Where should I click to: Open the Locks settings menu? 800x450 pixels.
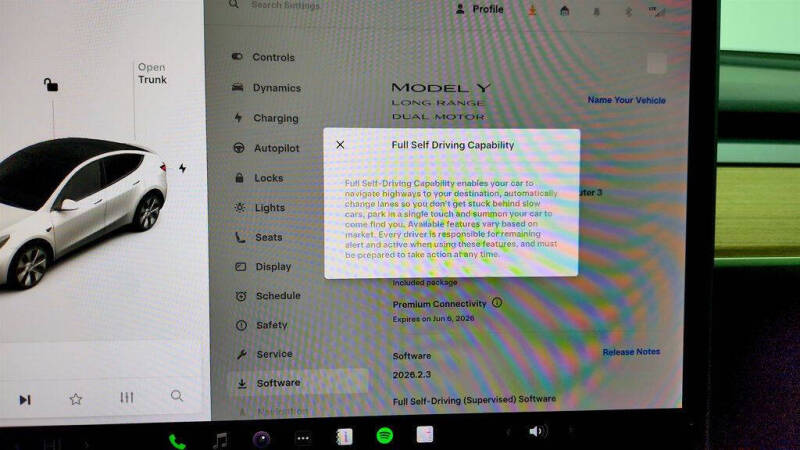tap(259, 178)
